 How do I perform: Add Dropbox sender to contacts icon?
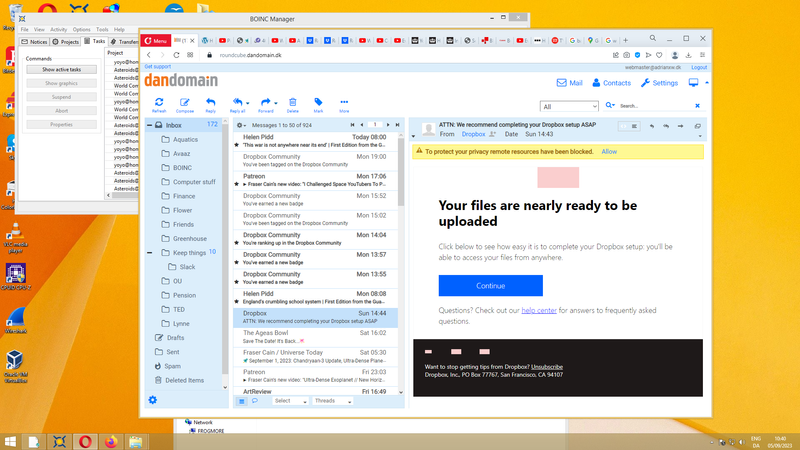492,134
